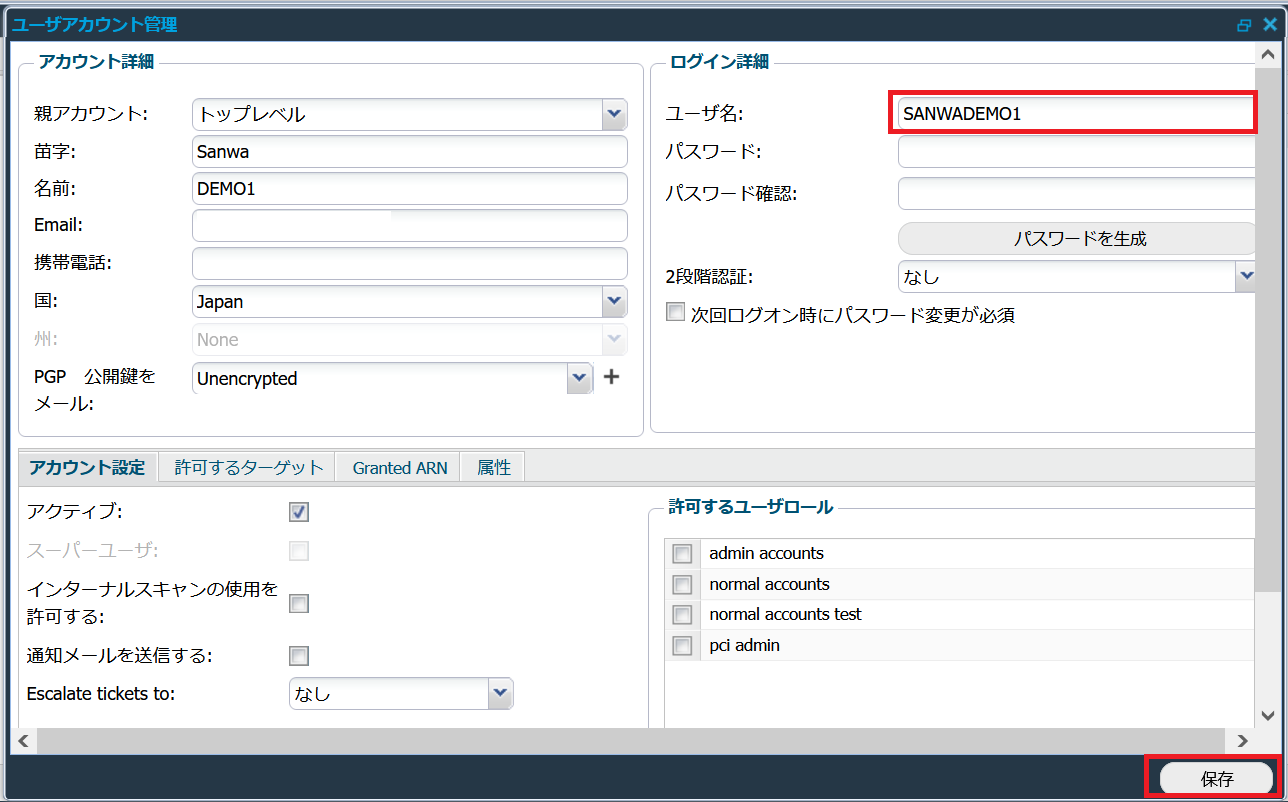This screenshot has width=1288, height=802.
Task: Open the 2段階認証 dropdown
Action: [1246, 275]
